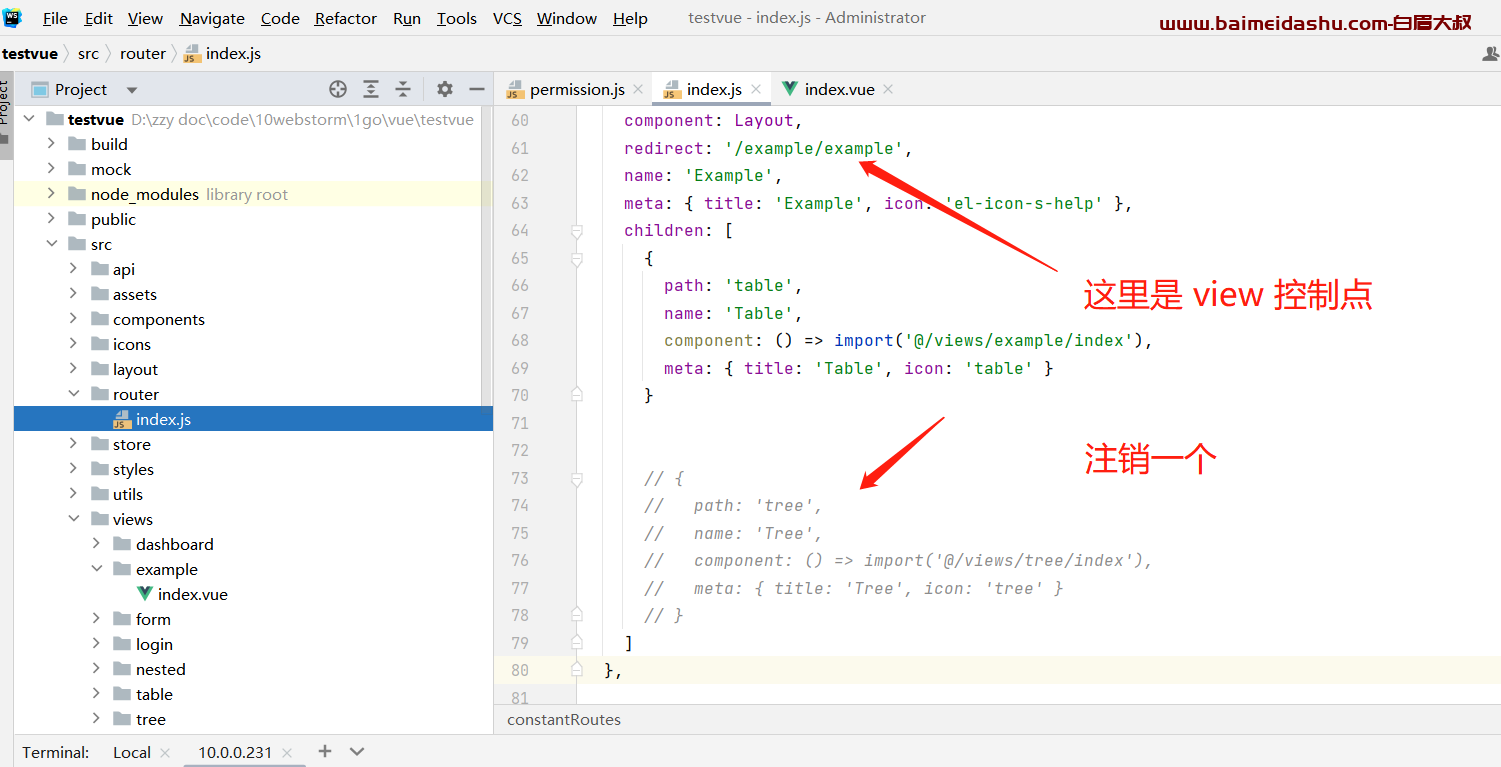Open the VCS menu
This screenshot has height=767, width=1501.
pyautogui.click(x=507, y=18)
